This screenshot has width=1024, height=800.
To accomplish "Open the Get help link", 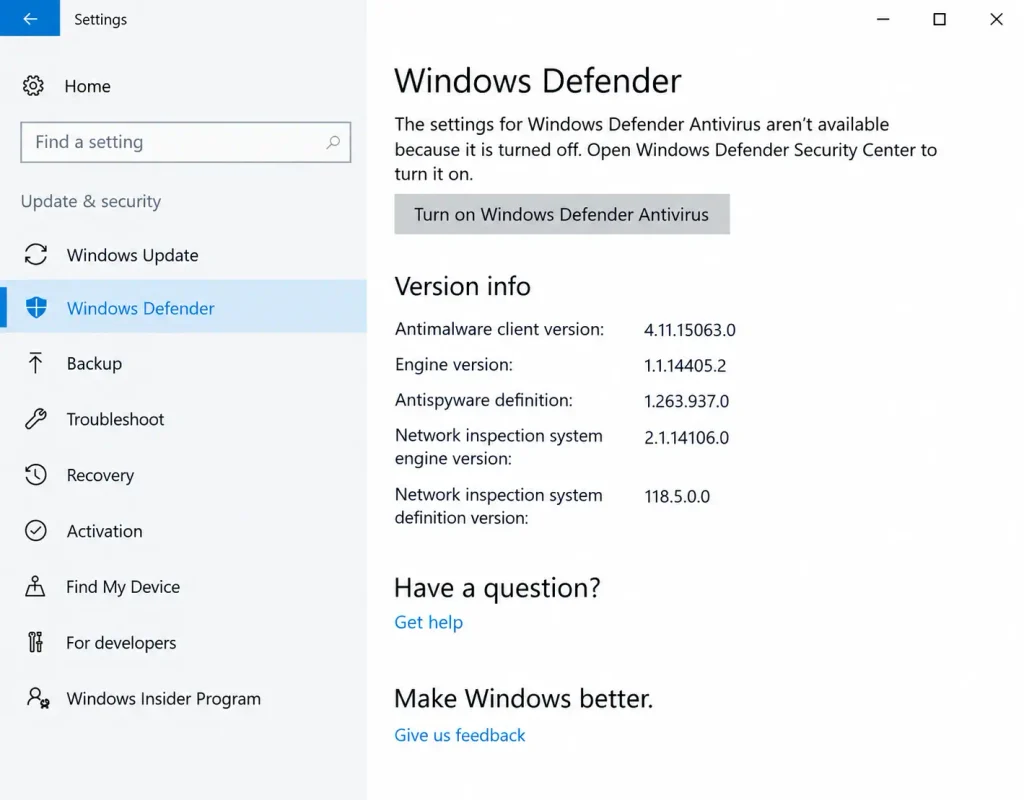I will tap(428, 622).
